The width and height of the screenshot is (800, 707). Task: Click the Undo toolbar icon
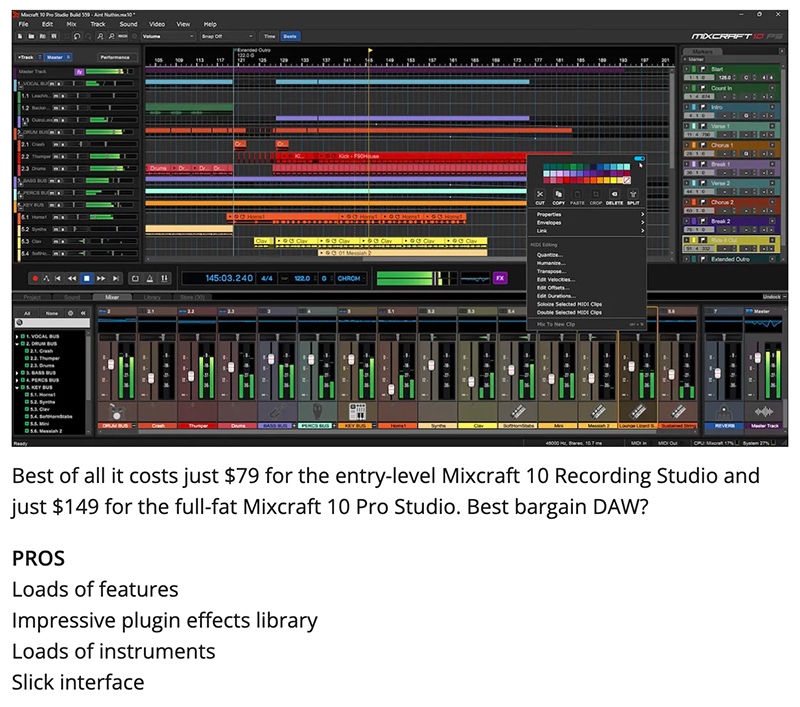pos(77,36)
